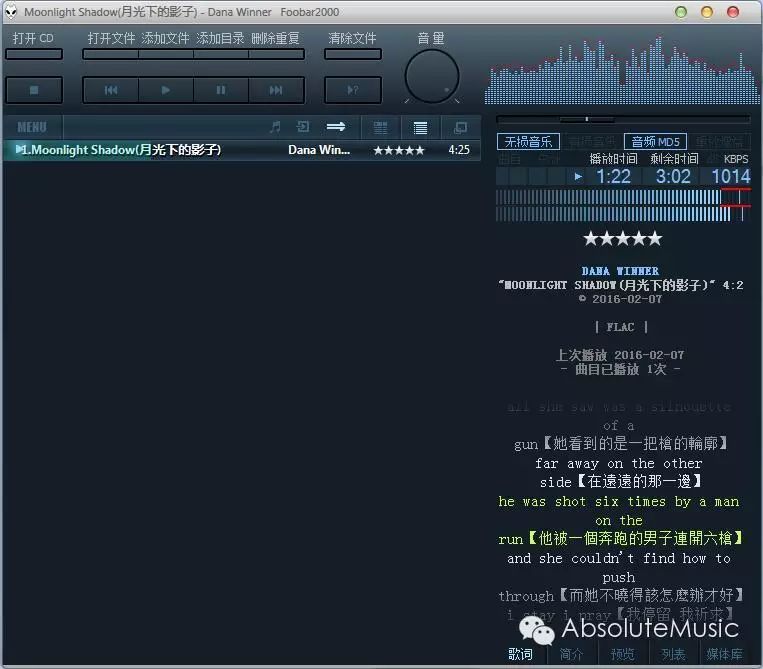Open the 简介 tab
This screenshot has width=763, height=669.
(x=571, y=654)
